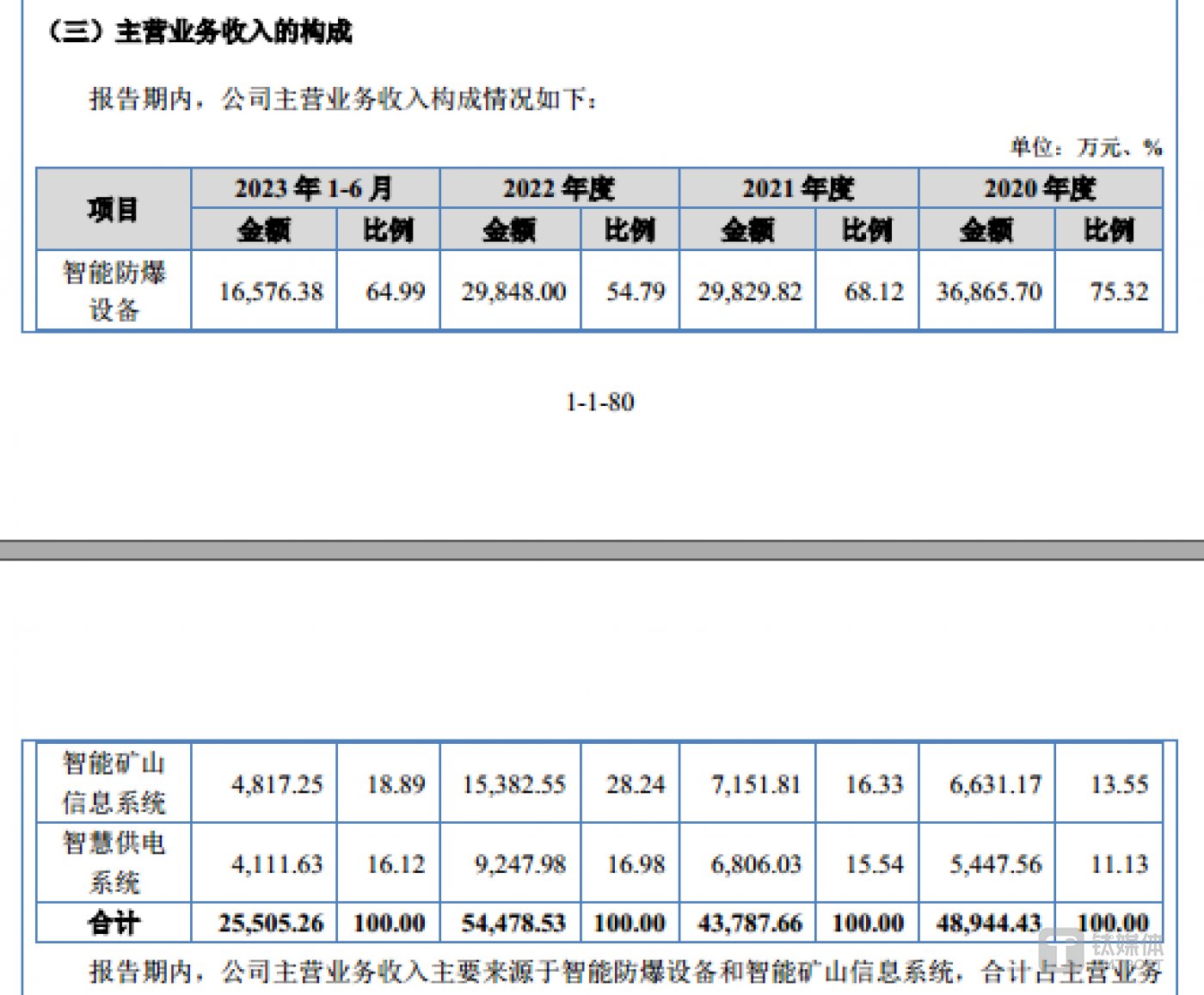The width and height of the screenshot is (1204, 995).
Task: Select the 智能矿山信息系统 row label
Action: [114, 783]
